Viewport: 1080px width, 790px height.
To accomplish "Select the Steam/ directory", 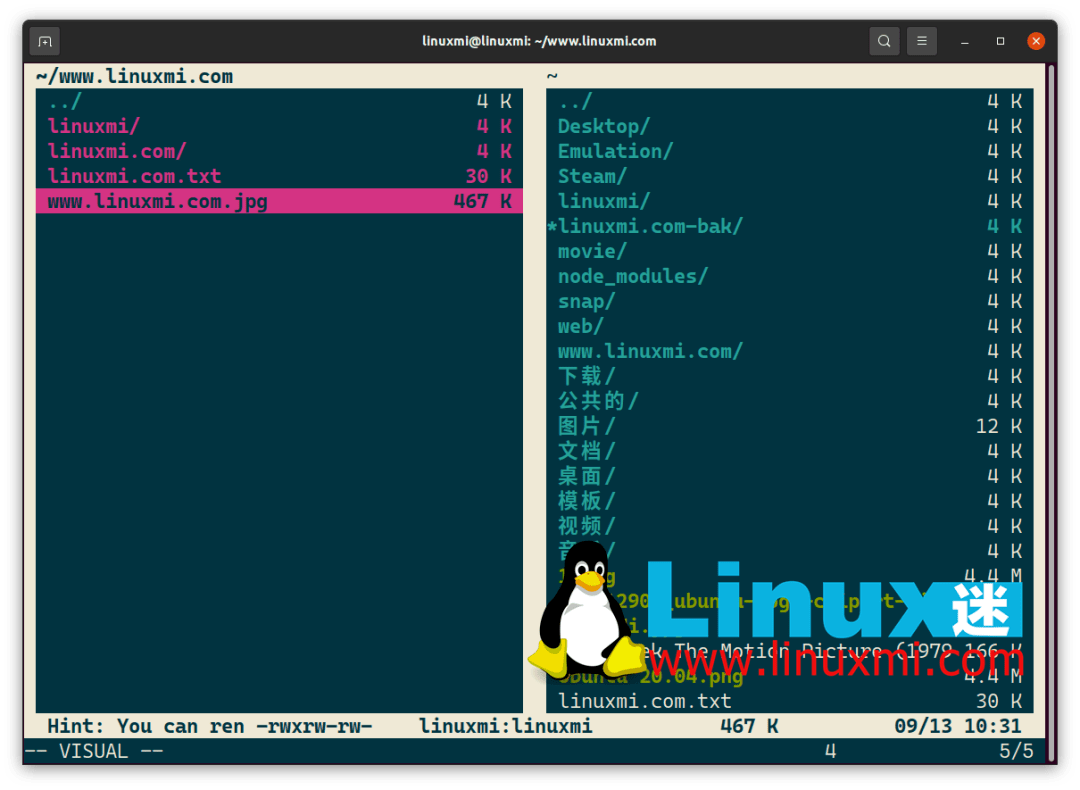I will point(789,176).
